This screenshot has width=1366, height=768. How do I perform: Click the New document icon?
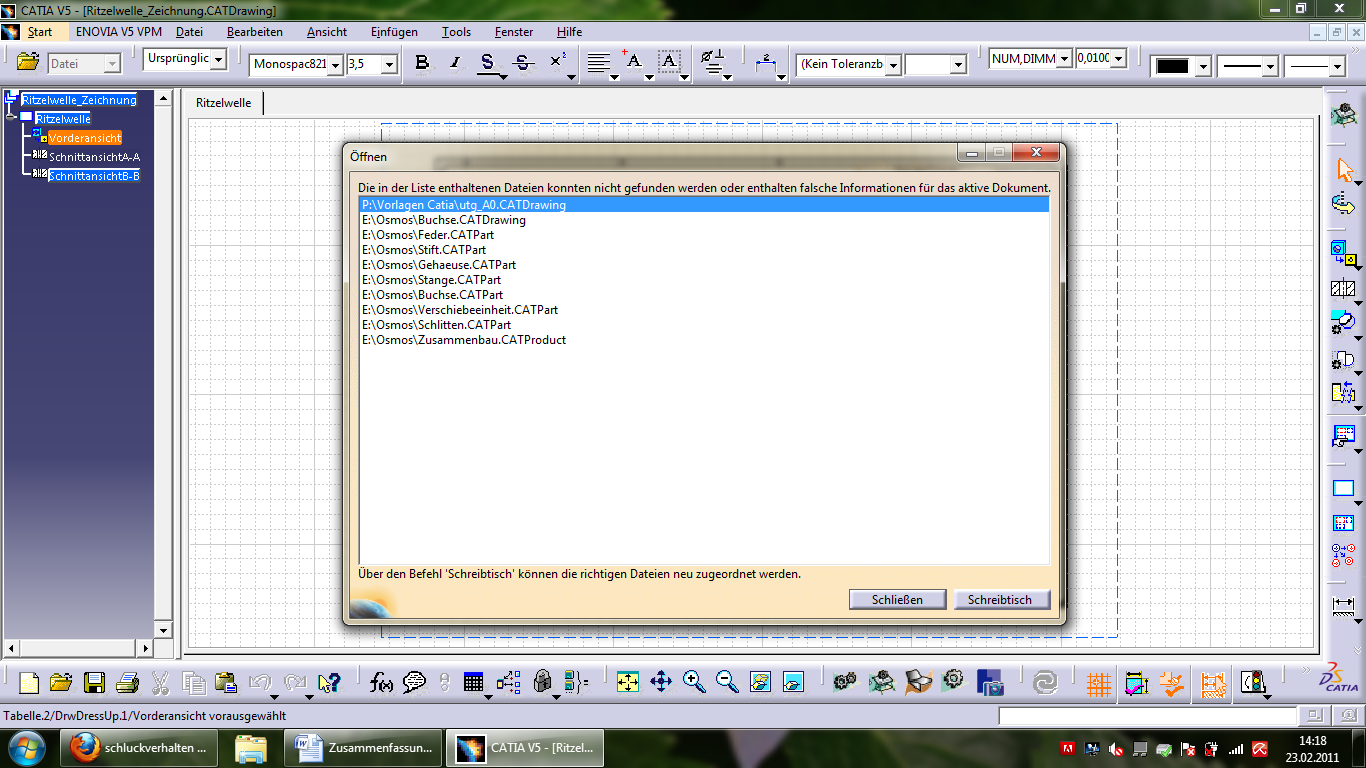29,683
